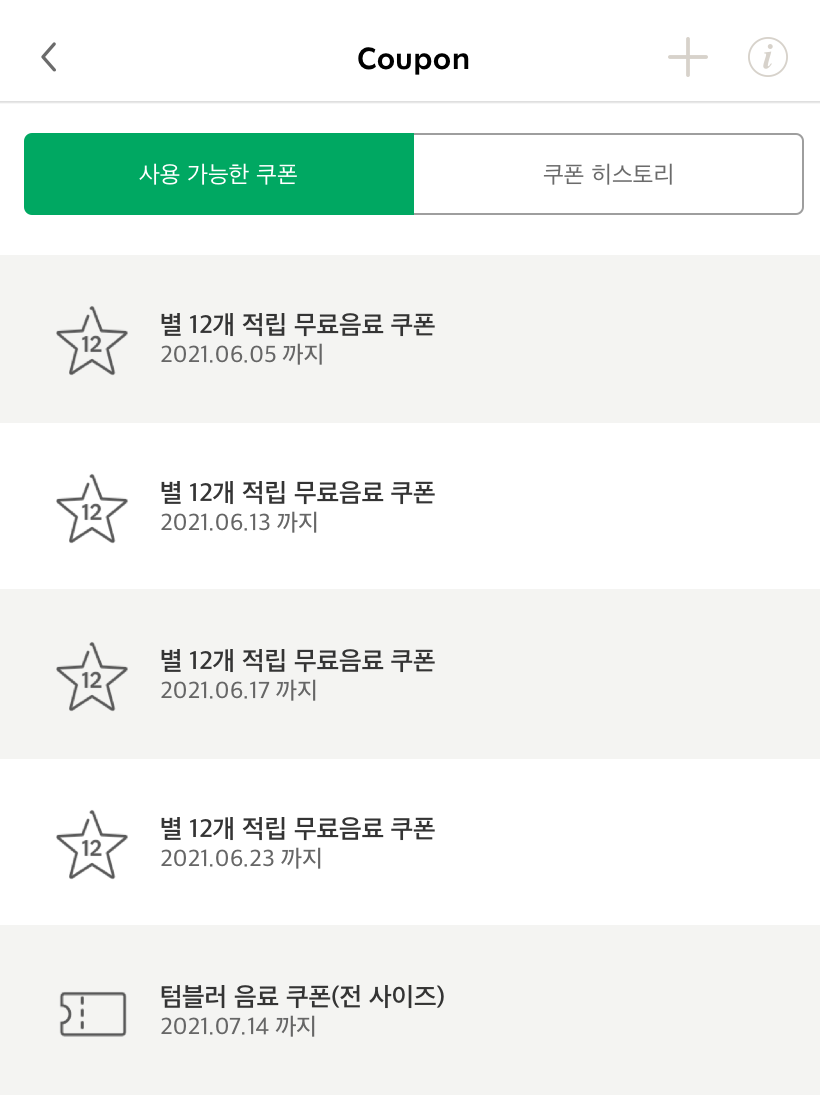This screenshot has height=1117, width=820.
Task: Open coupon expiring 2021.06.13
Action: coord(410,506)
